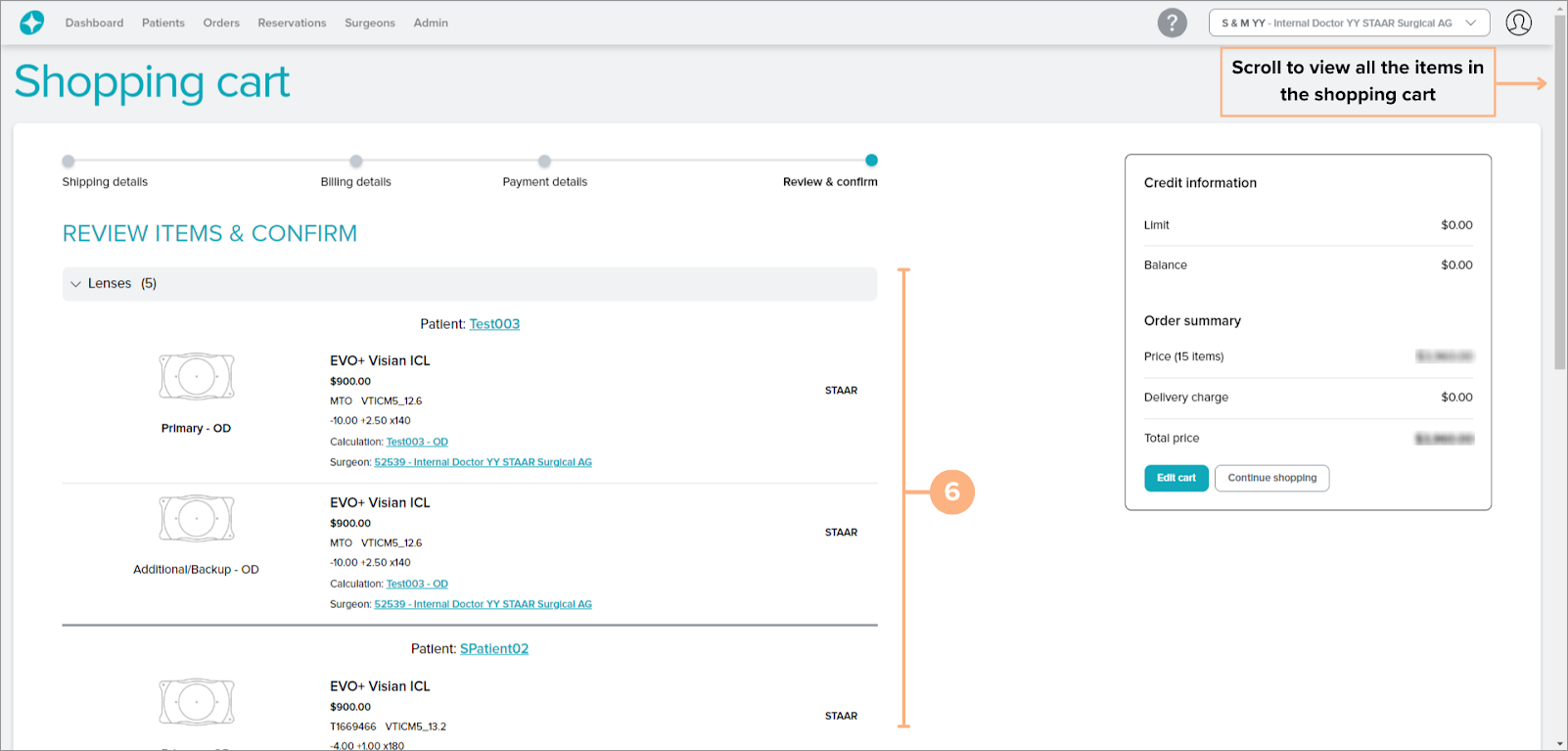Open the Admin menu
Screen dimensions: 1568x751
(431, 23)
